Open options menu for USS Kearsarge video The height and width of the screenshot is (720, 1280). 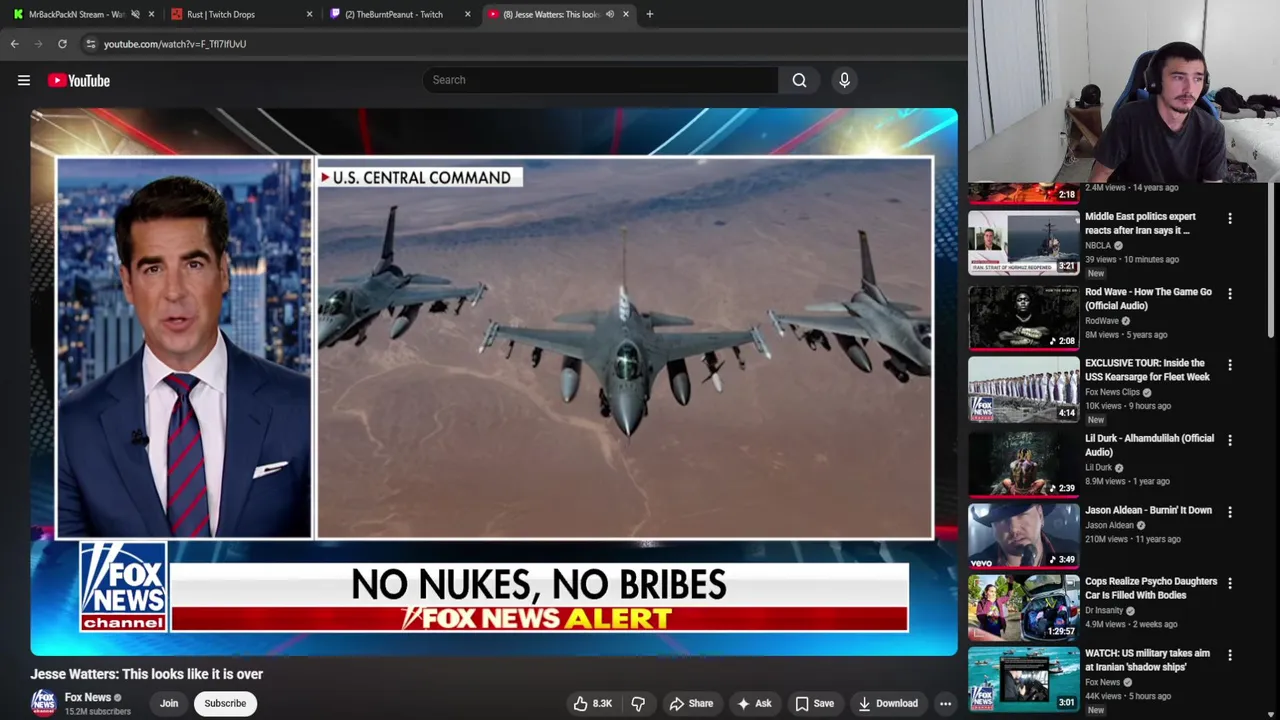[1230, 365]
